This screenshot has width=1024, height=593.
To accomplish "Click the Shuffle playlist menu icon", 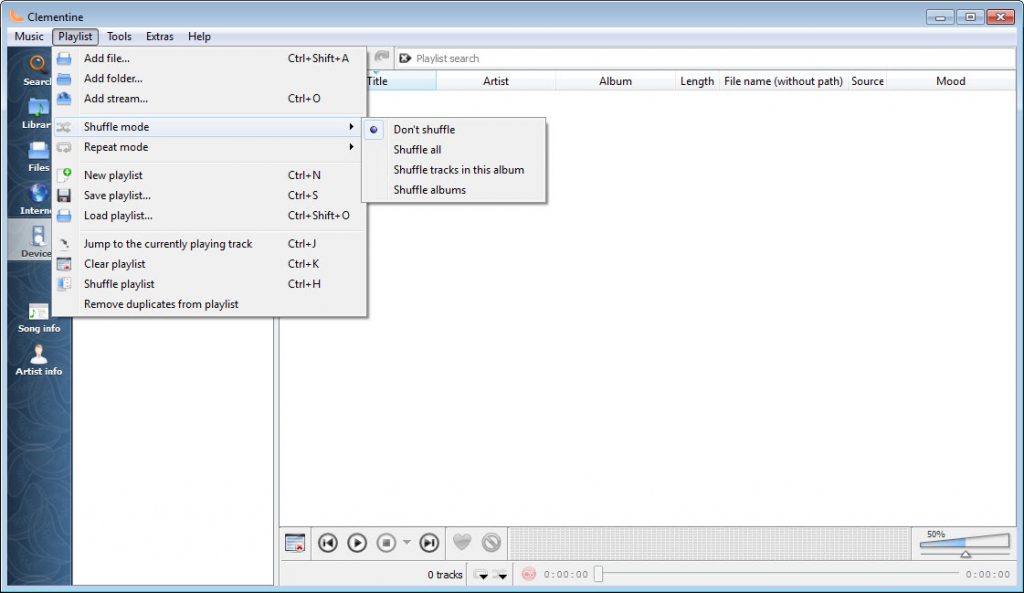I will (64, 284).
